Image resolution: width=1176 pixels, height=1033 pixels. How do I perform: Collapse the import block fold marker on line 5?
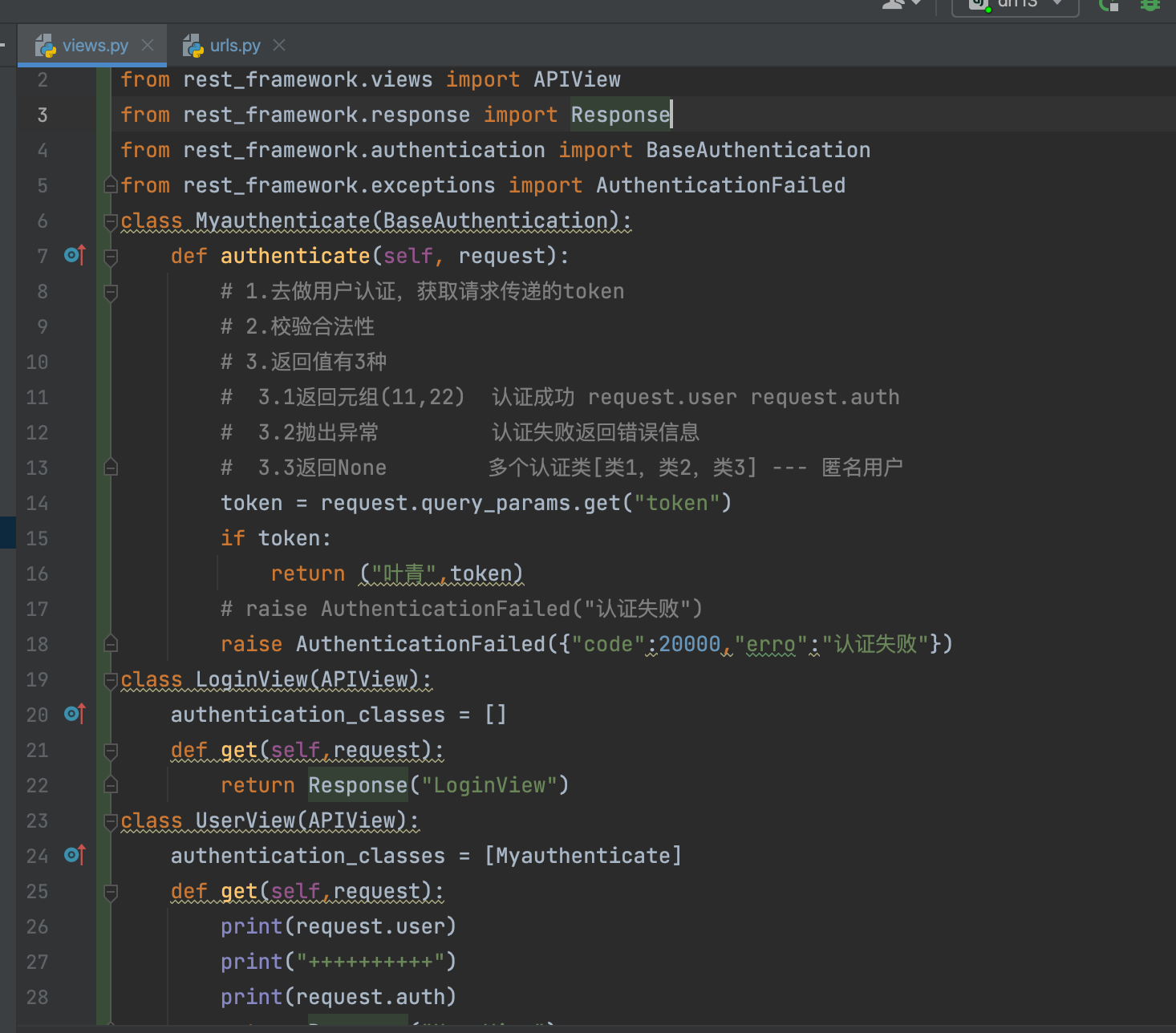(x=112, y=185)
